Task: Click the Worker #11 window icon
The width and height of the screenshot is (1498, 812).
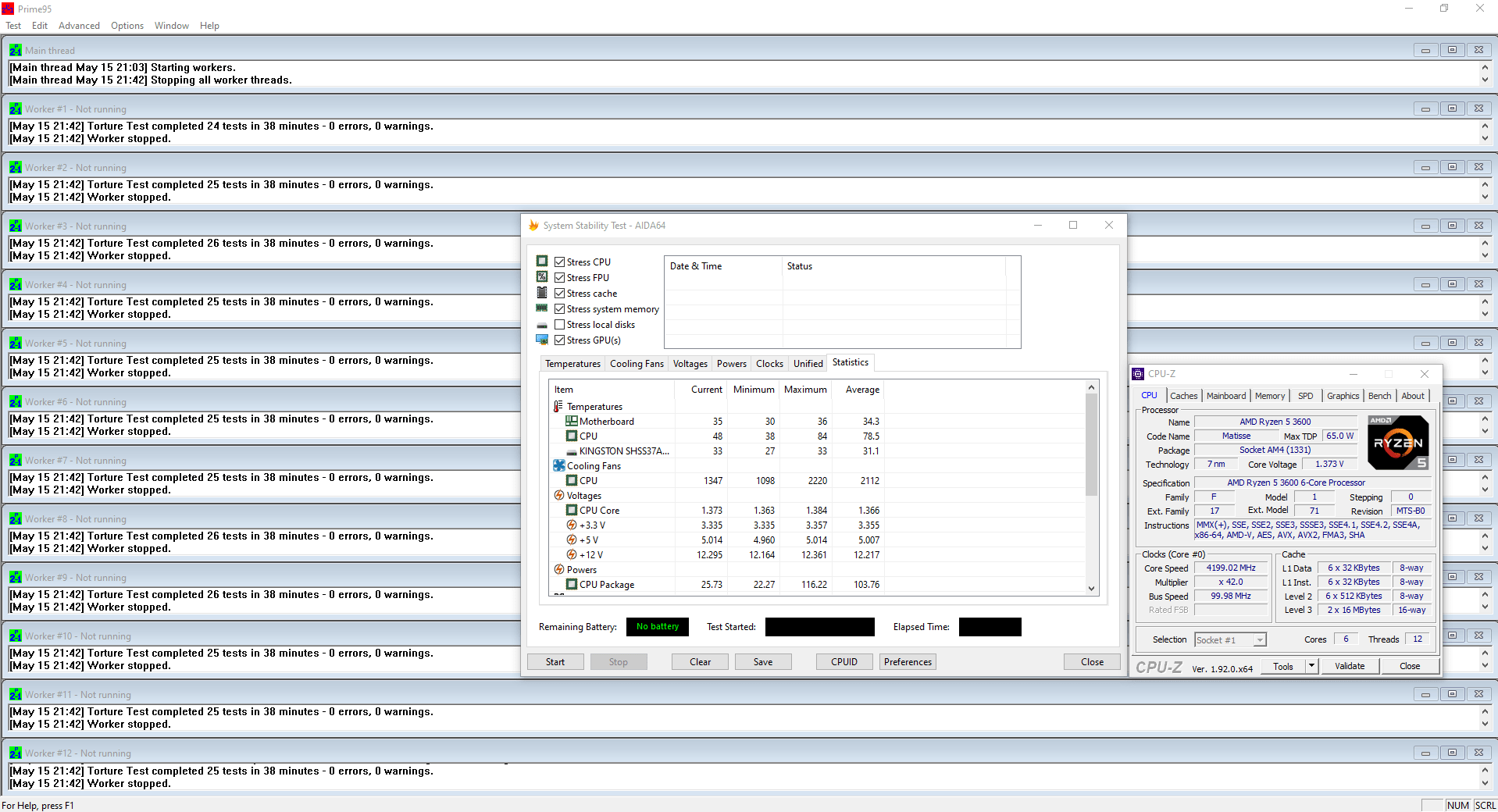Action: 16,694
